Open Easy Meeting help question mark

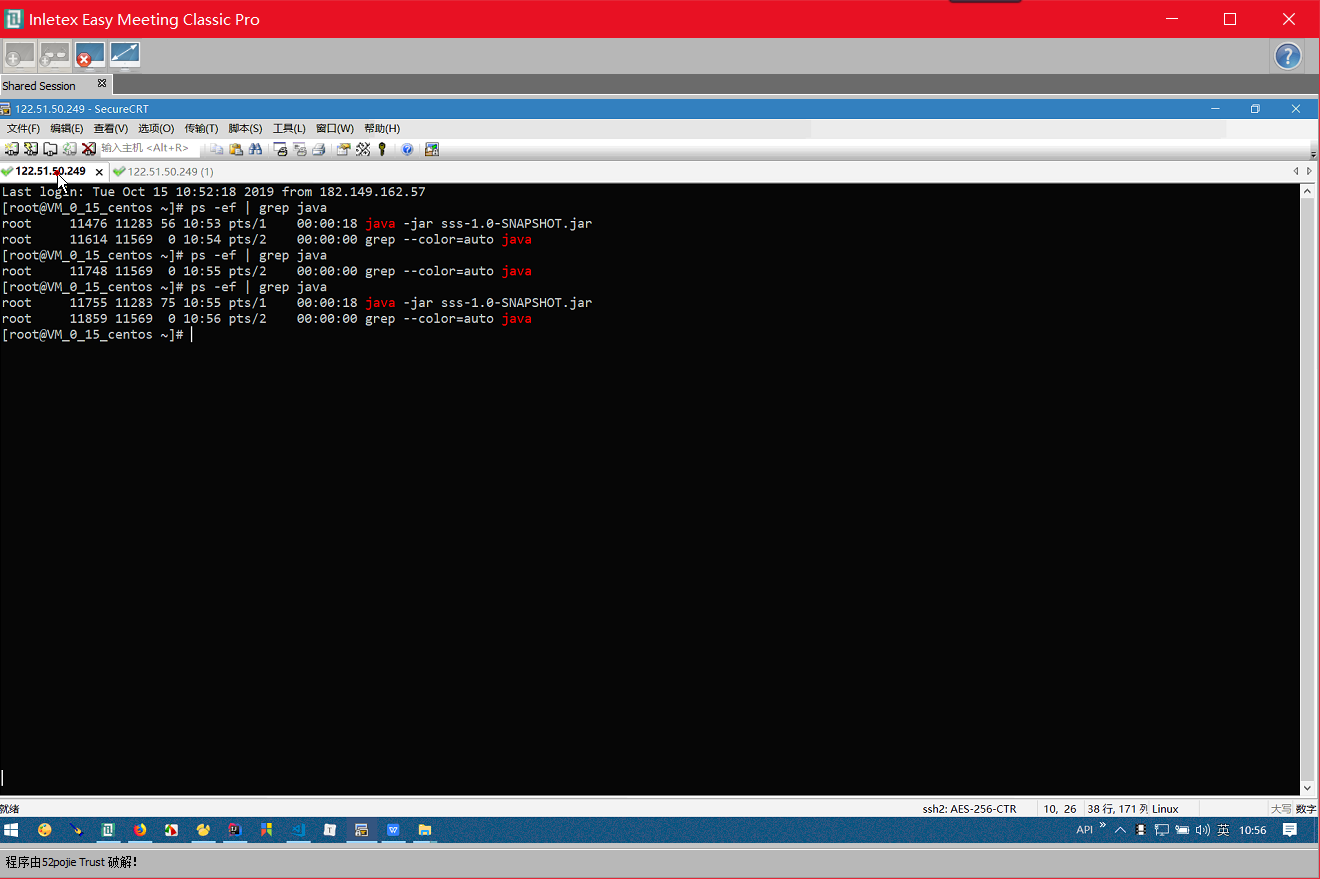pos(1288,56)
